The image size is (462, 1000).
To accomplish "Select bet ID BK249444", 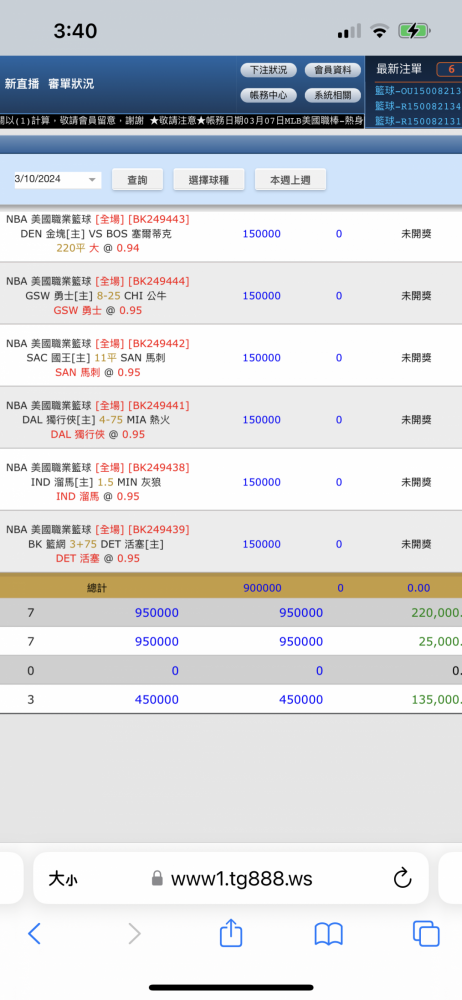I will 159,281.
